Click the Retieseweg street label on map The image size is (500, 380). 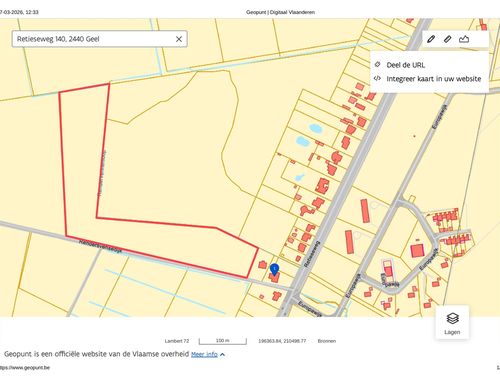point(312,253)
